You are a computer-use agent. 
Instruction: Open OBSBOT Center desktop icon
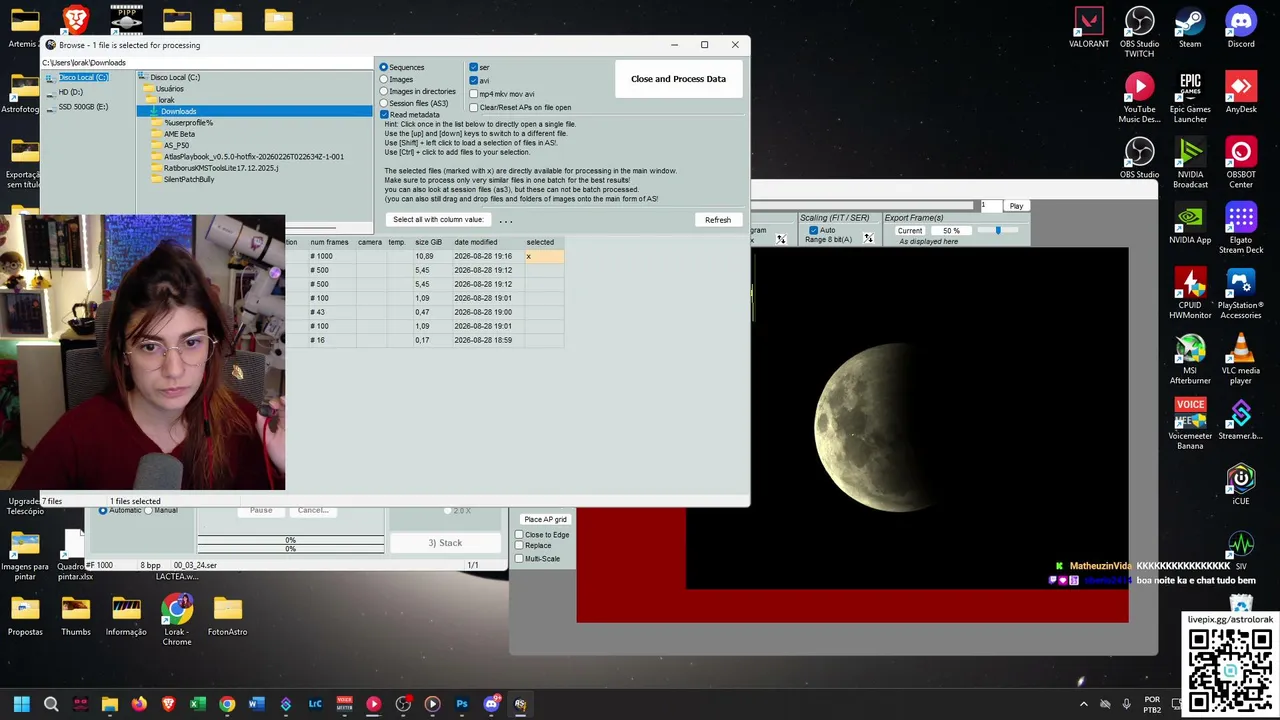tap(1240, 163)
